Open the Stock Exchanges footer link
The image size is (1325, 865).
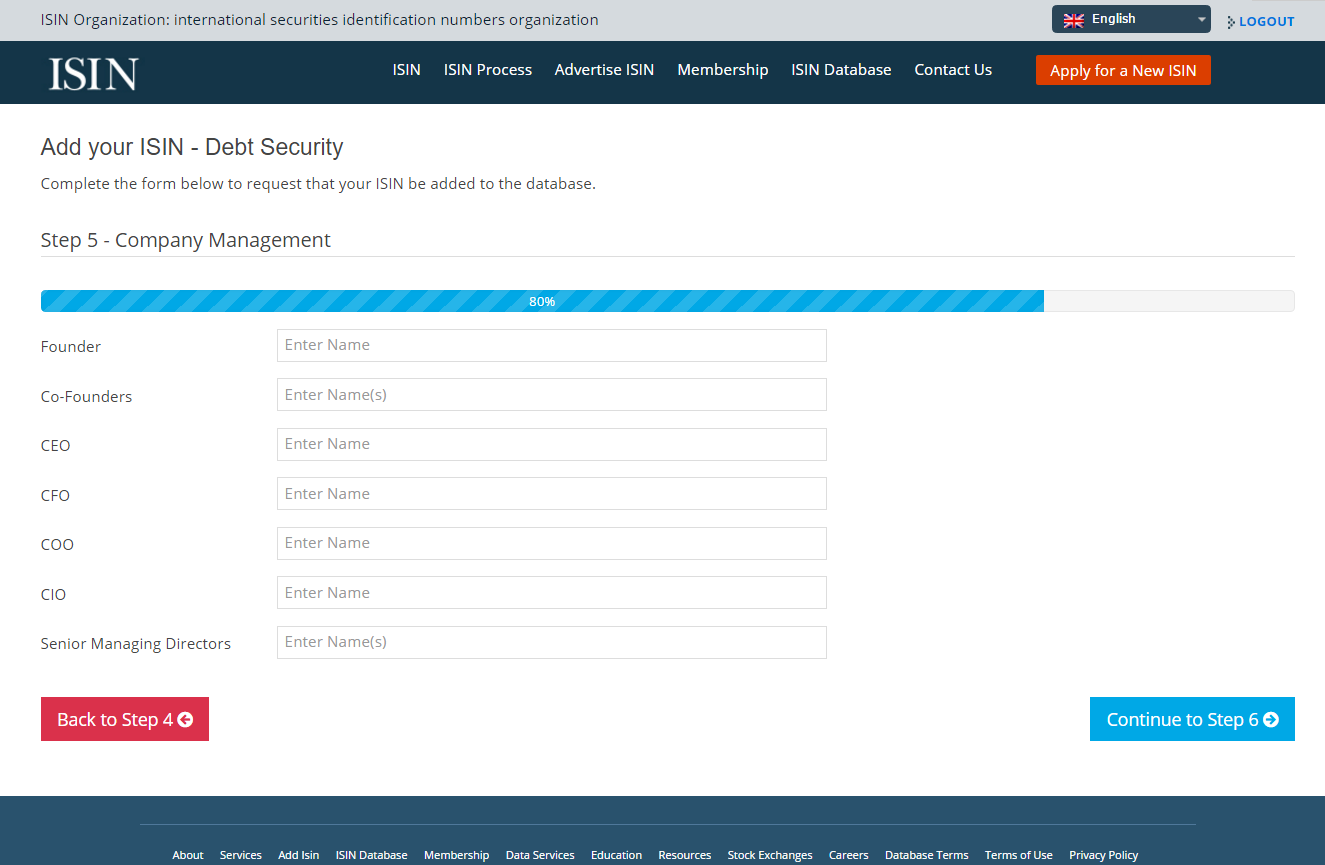tap(770, 855)
